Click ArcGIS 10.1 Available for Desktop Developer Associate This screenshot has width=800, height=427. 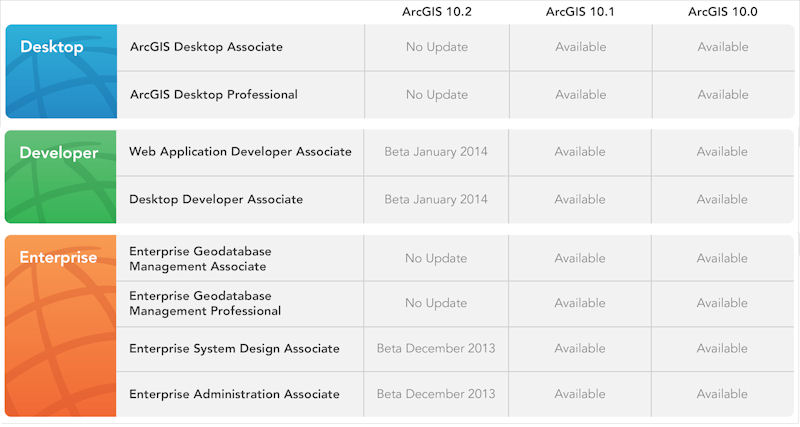tap(580, 200)
